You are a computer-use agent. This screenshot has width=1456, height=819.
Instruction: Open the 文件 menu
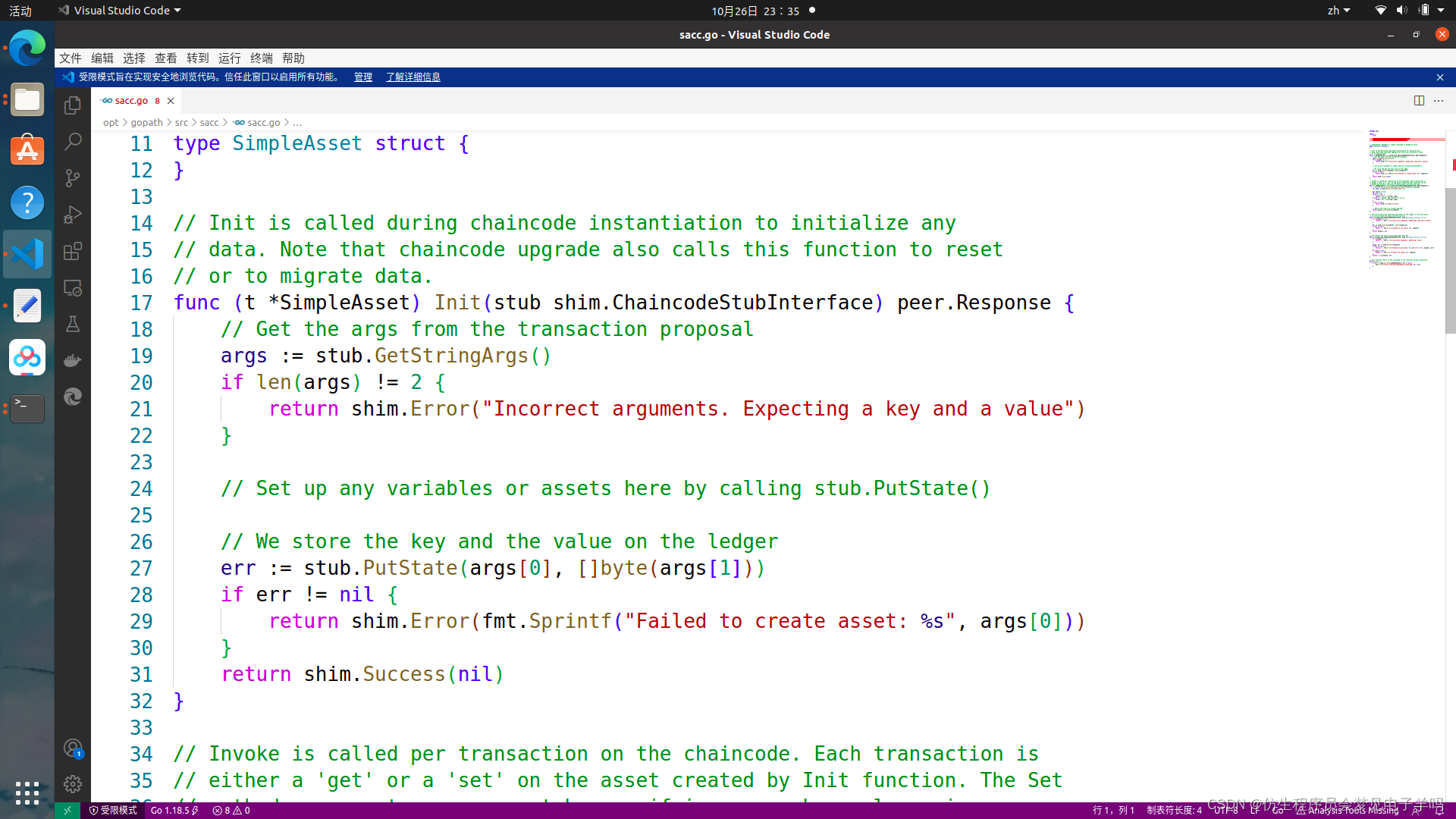point(71,58)
